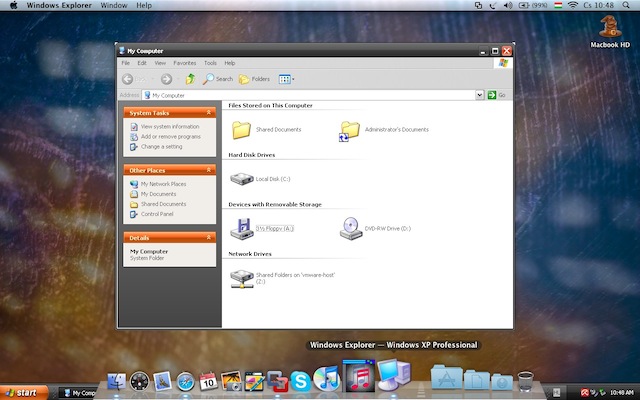This screenshot has width=640, height=400.
Task: Click Add or remove programs
Action: pyautogui.click(x=171, y=136)
